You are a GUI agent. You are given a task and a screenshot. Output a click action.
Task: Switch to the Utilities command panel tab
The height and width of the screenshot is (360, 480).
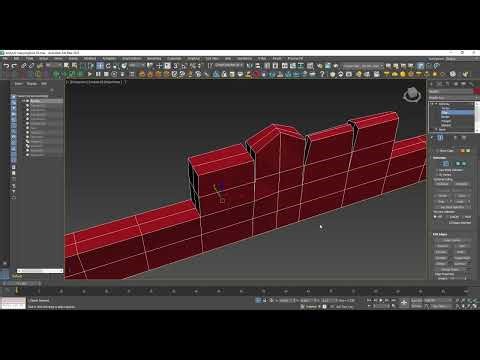point(471,84)
